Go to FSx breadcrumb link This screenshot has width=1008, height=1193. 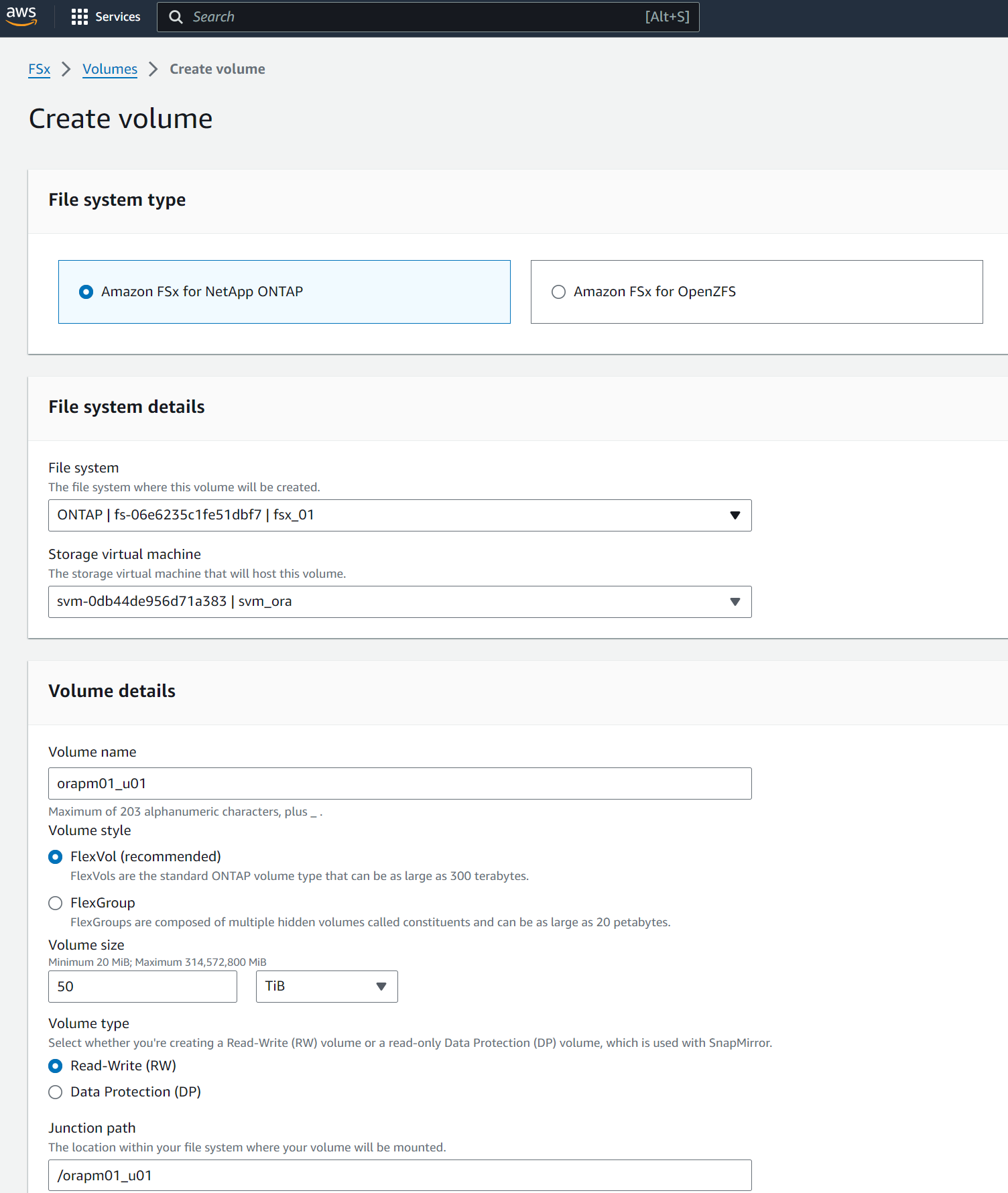39,69
